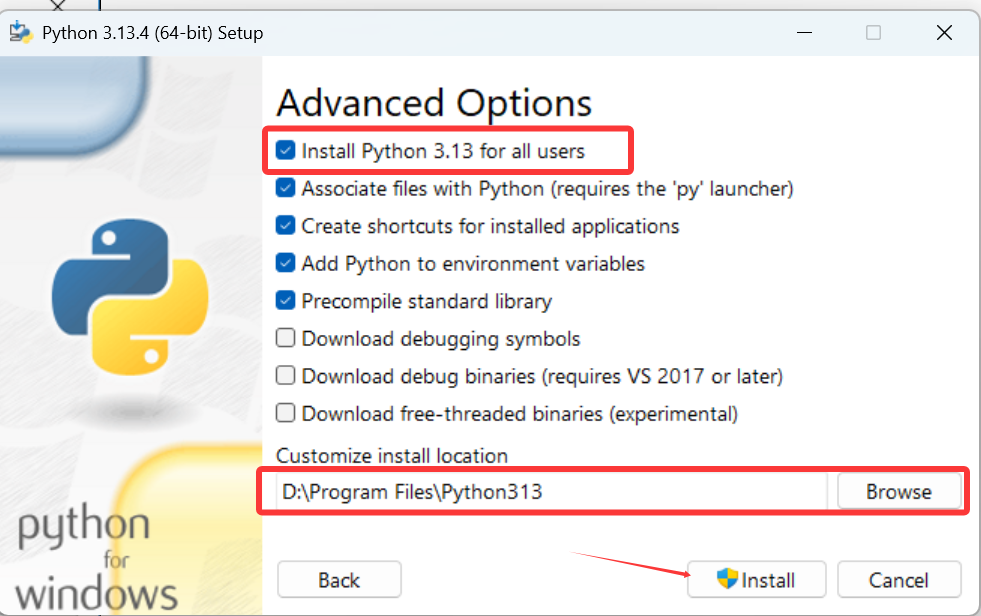This screenshot has width=981, height=616.
Task: Enable Download debugging symbols
Action: (x=285, y=338)
